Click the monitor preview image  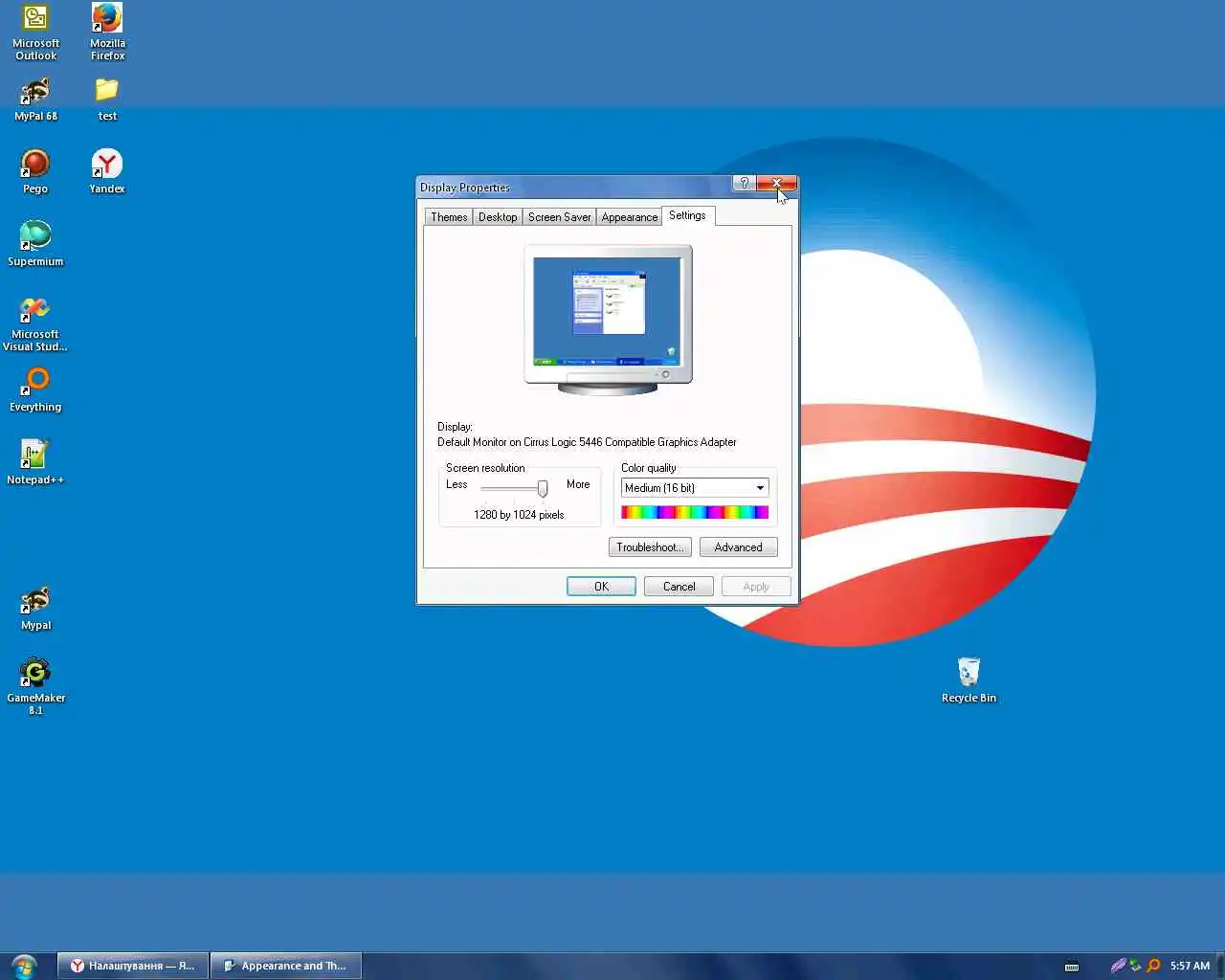[608, 320]
